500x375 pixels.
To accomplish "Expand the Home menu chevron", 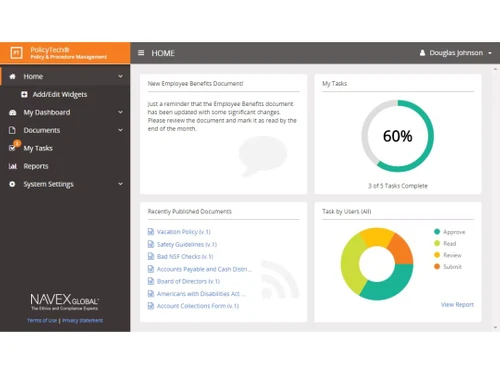I will (120, 76).
